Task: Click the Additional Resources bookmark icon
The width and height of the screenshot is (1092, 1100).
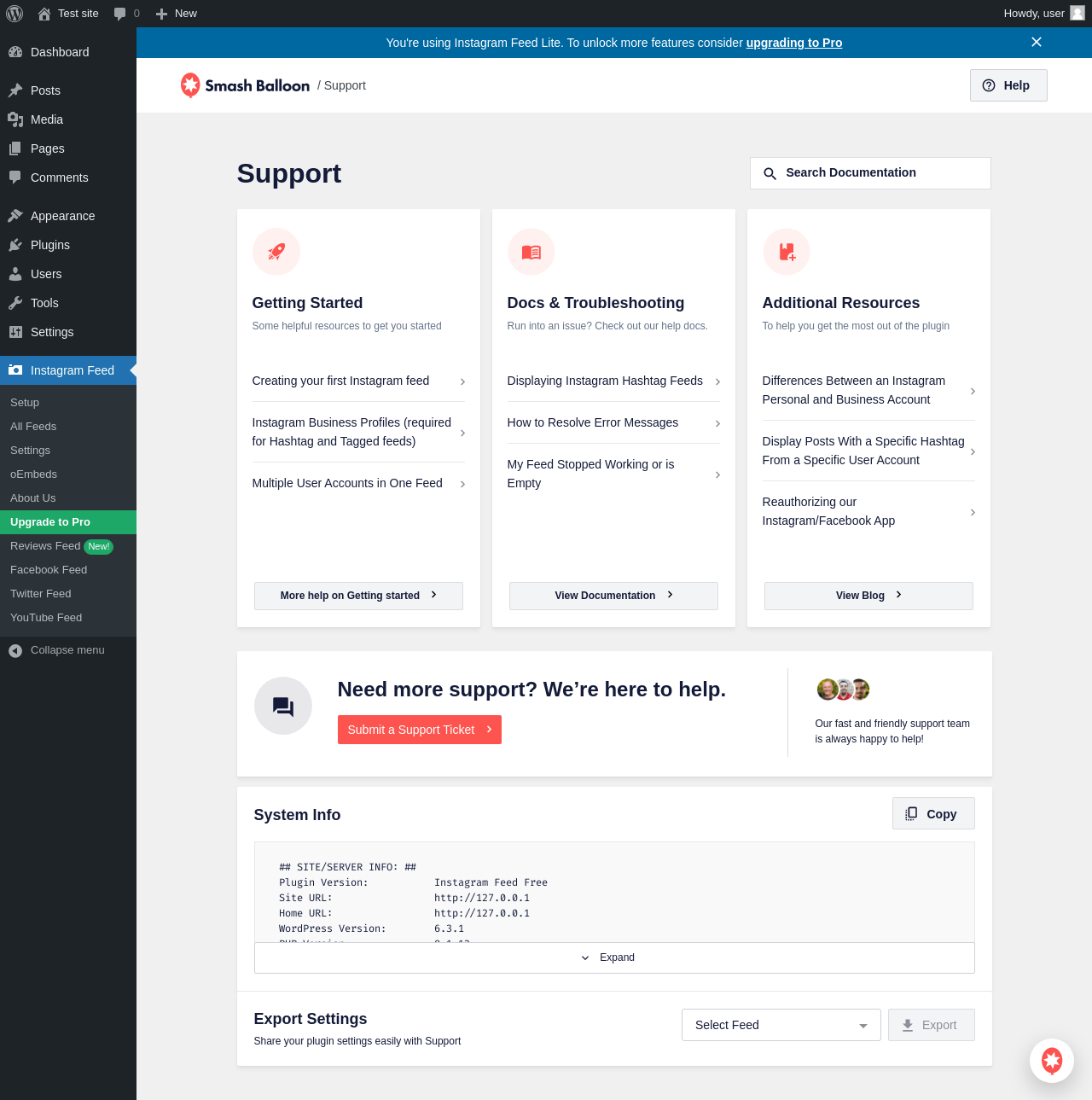Action: click(787, 252)
